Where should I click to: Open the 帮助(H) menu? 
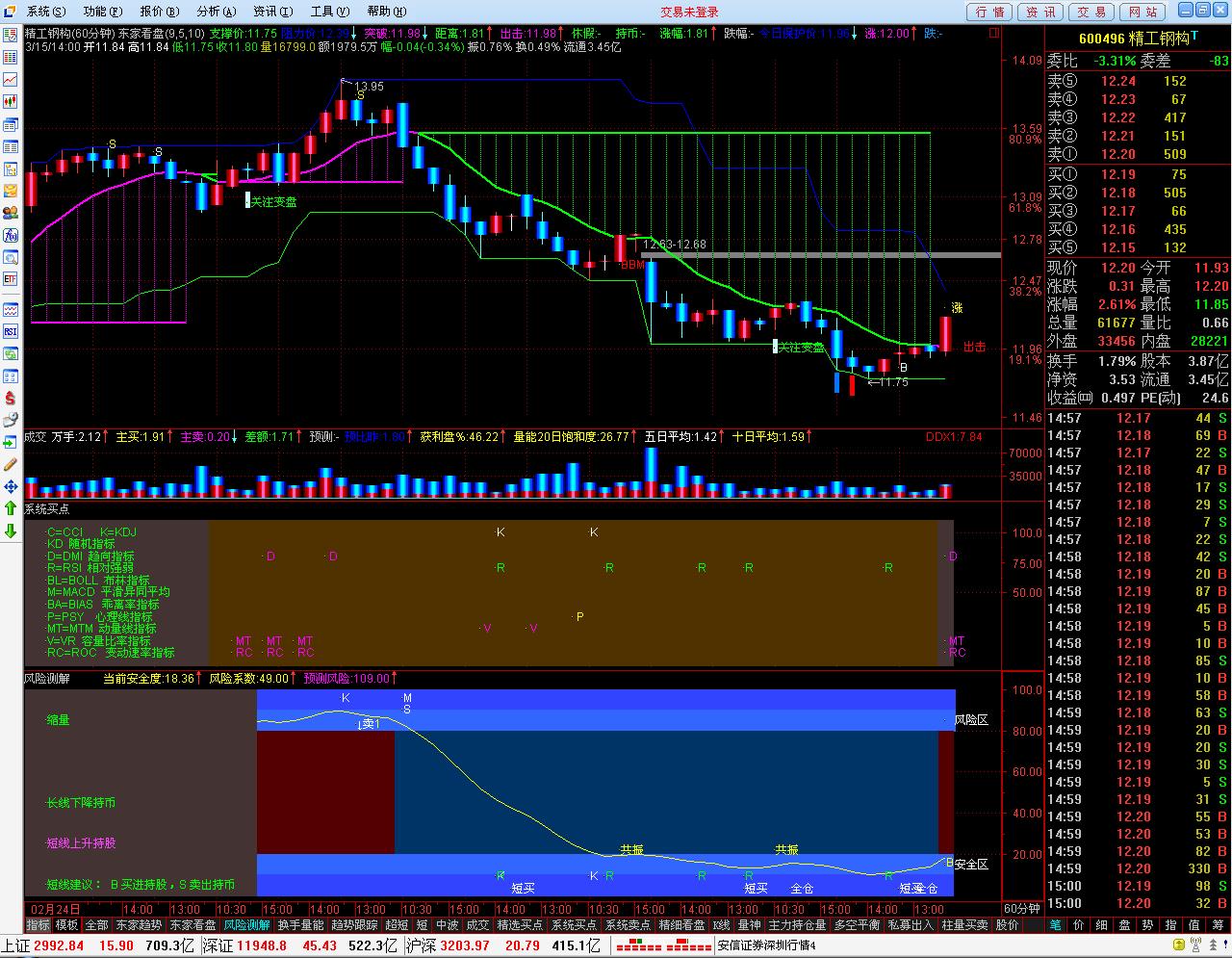click(387, 12)
